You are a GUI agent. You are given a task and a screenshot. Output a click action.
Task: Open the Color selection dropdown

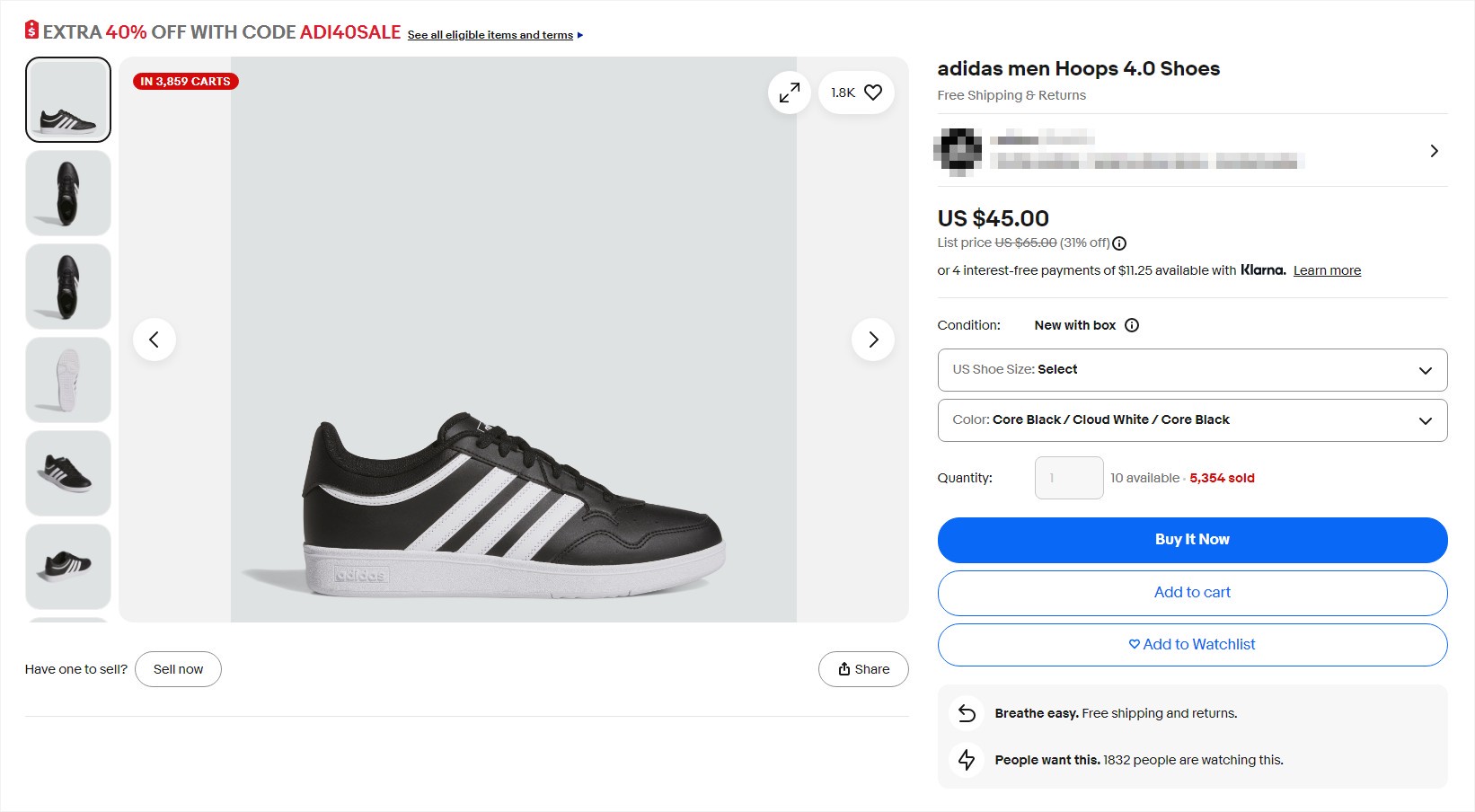point(1191,419)
